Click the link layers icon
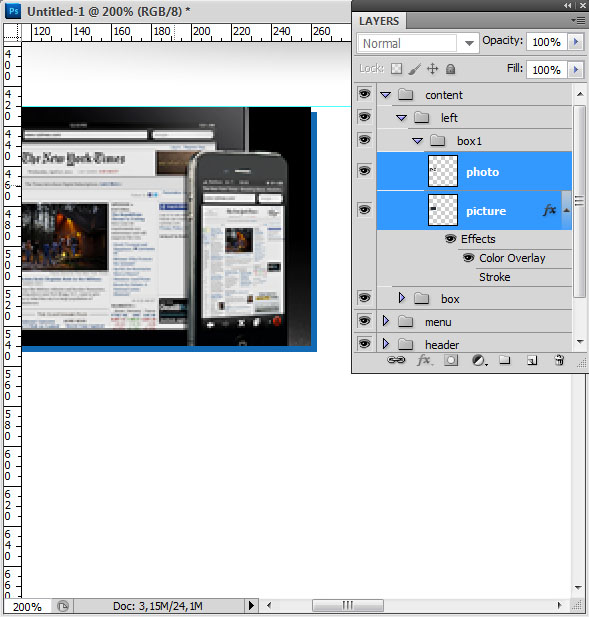The image size is (589, 617). point(396,360)
